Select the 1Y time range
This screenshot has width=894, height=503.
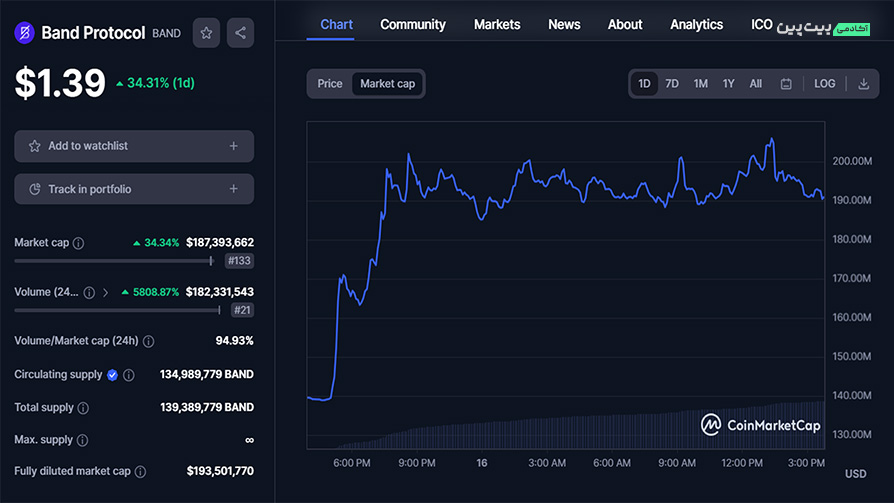click(x=729, y=84)
